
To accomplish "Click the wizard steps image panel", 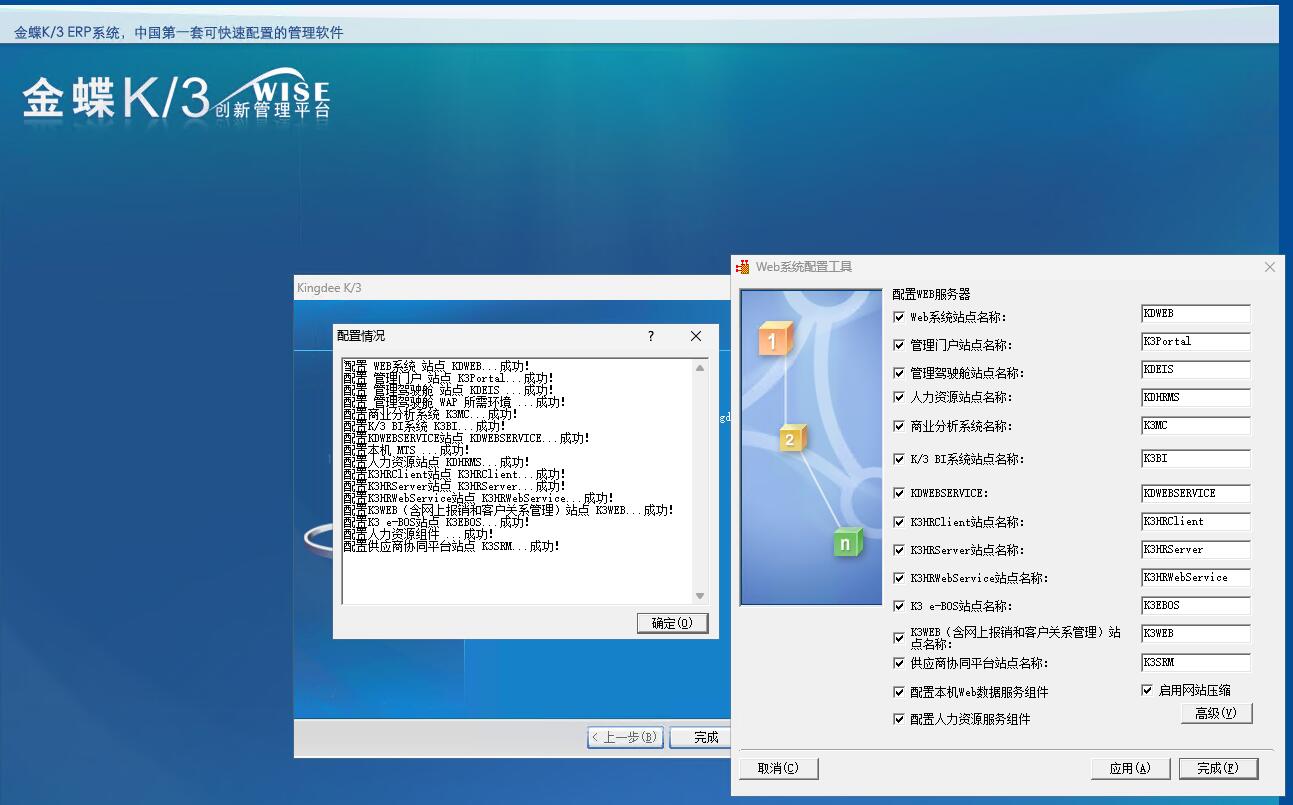I will (x=811, y=447).
